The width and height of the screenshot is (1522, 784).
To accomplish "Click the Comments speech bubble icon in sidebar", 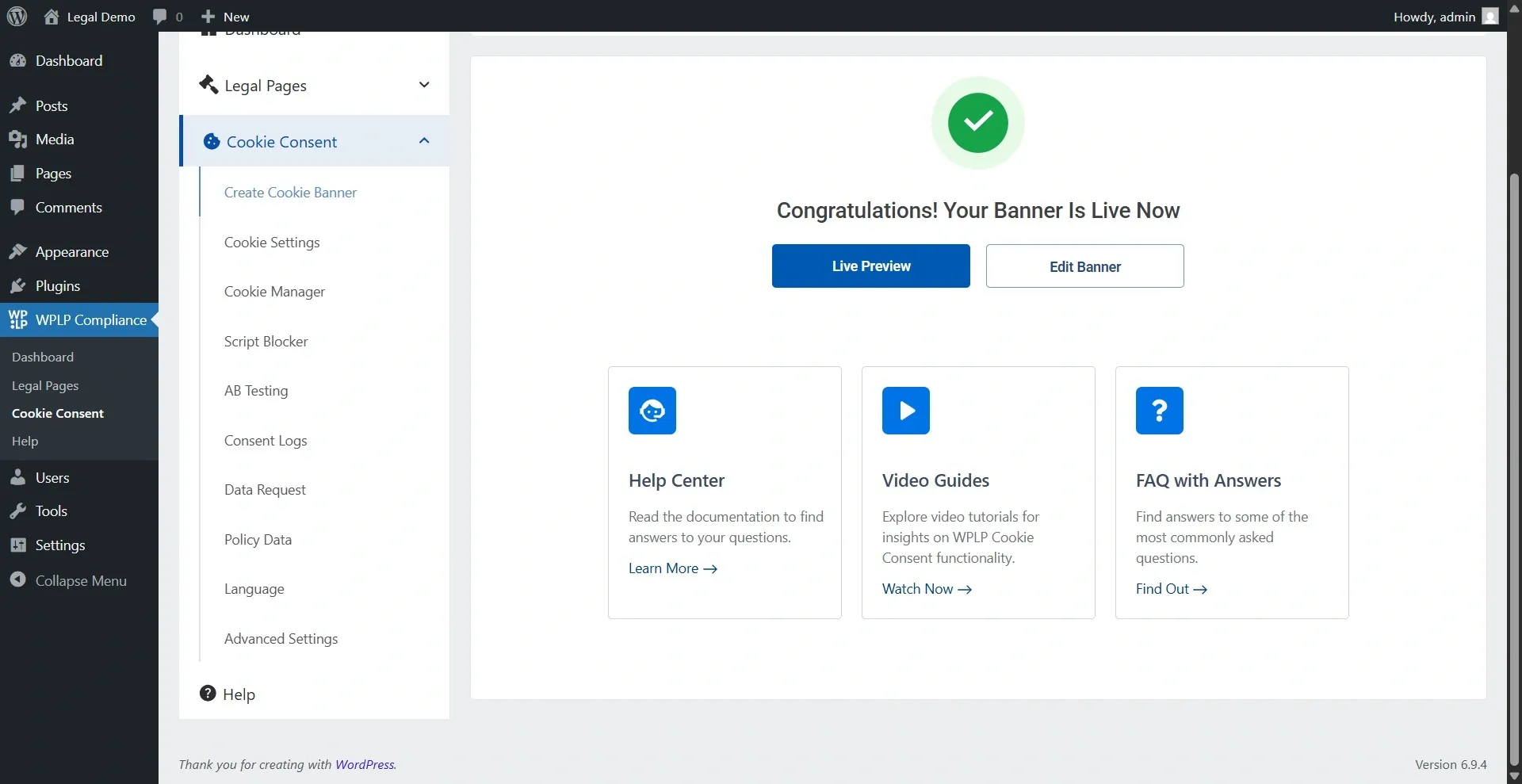I will click(x=17, y=207).
